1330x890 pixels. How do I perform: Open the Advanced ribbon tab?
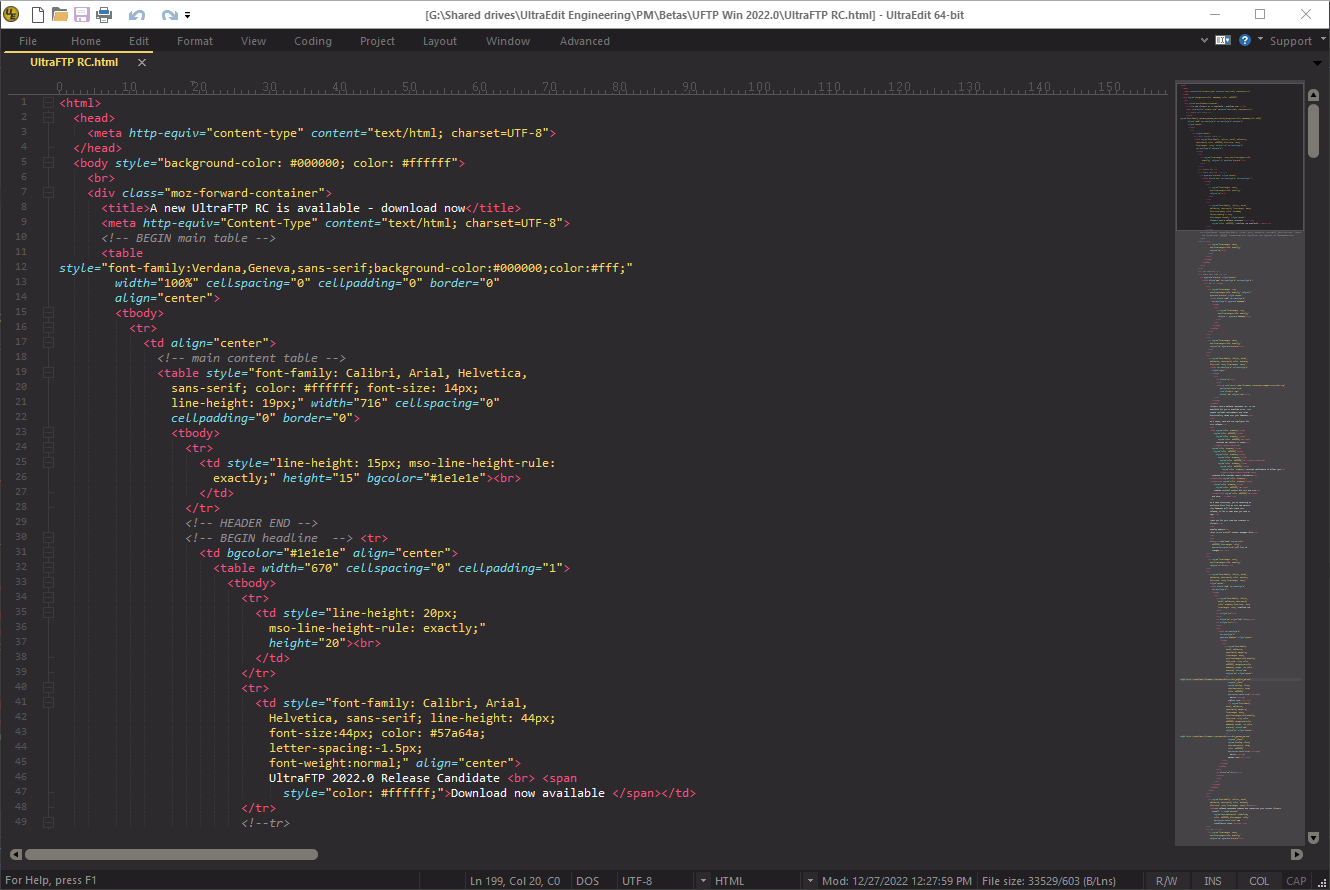pos(585,41)
